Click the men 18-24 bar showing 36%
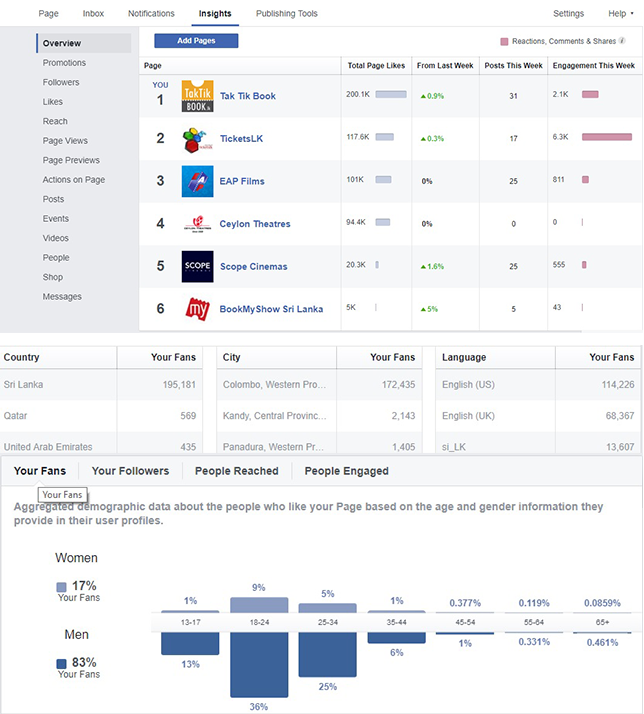 coord(259,665)
